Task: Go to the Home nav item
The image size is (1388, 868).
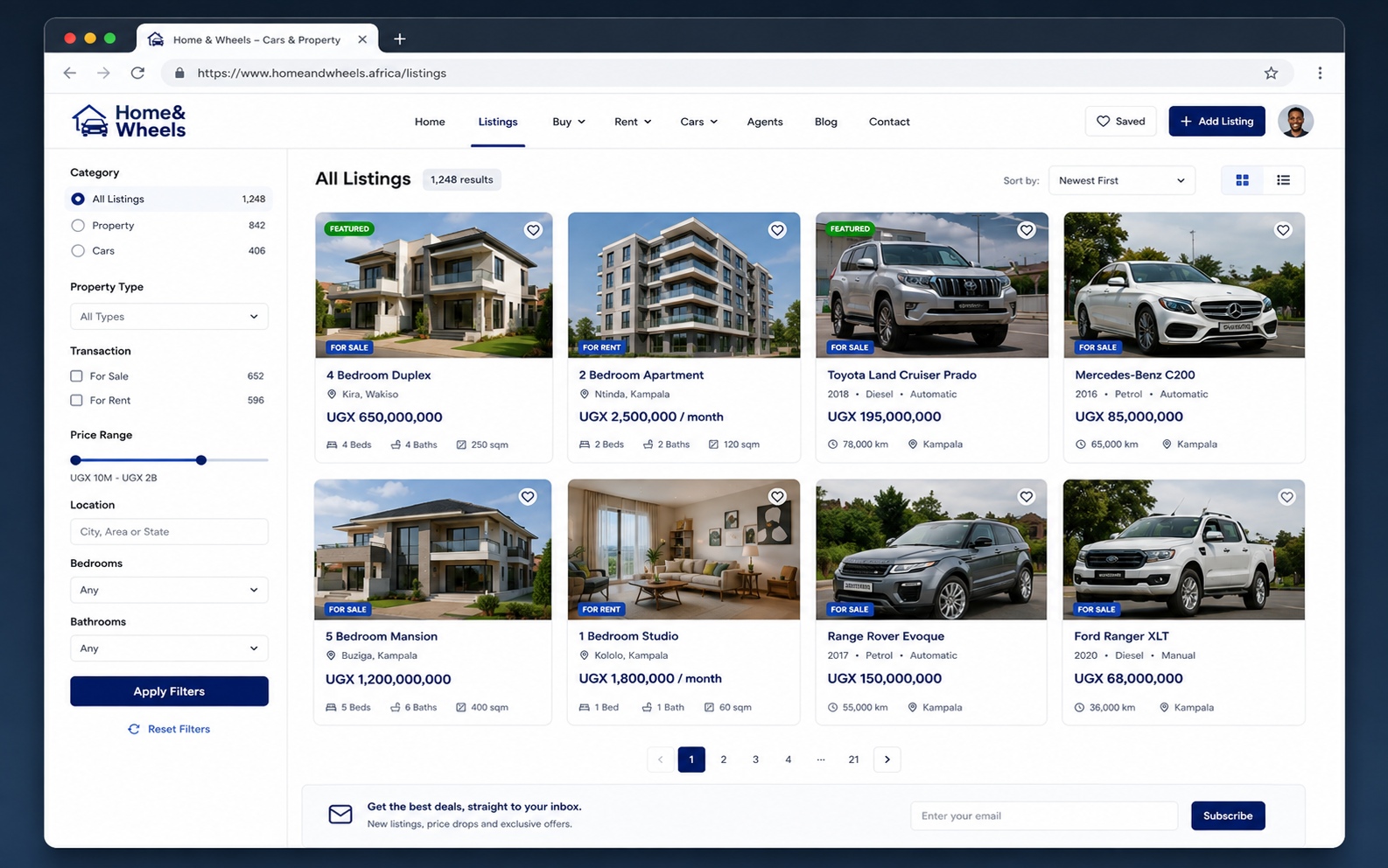Action: (430, 122)
